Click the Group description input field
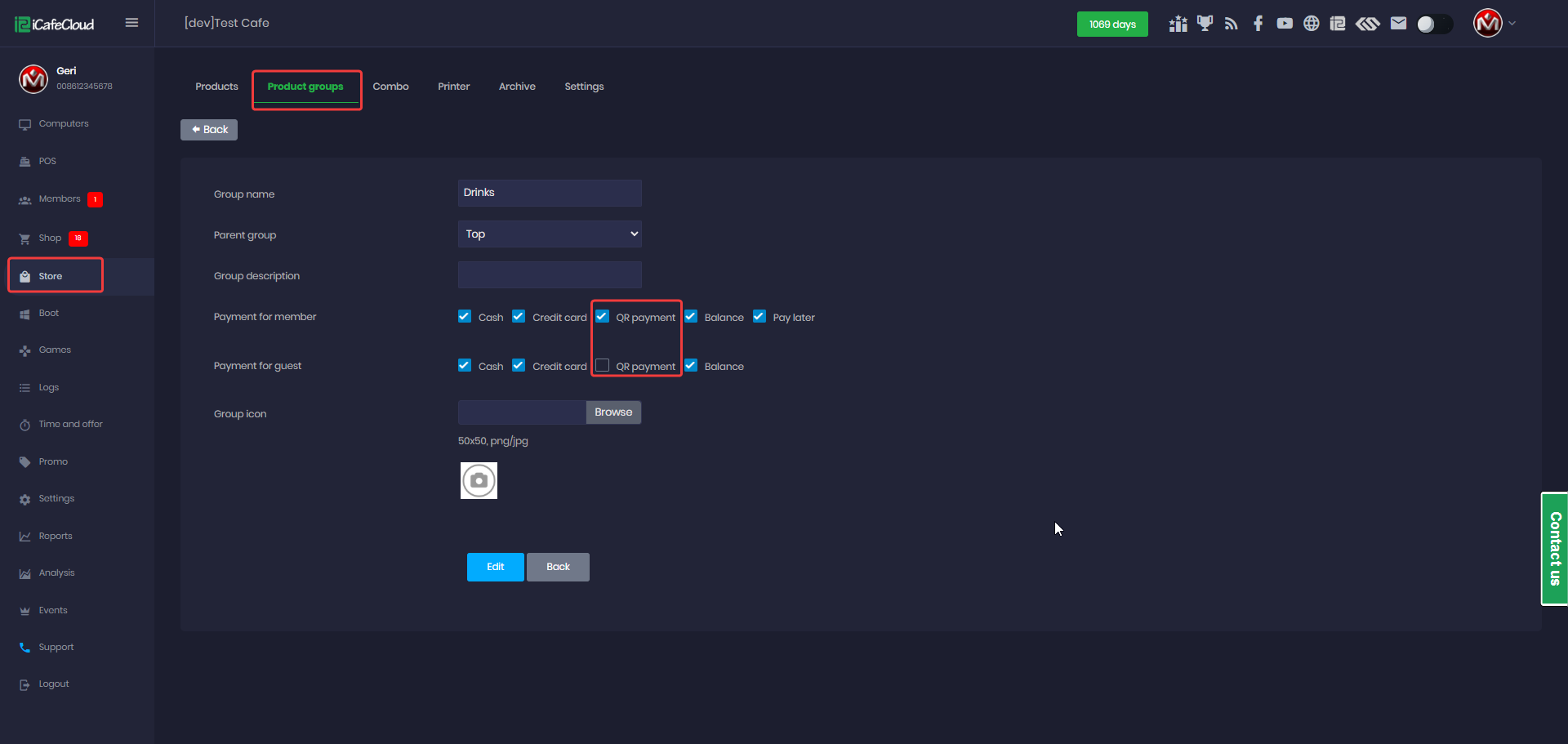This screenshot has height=744, width=1568. pyautogui.click(x=550, y=275)
